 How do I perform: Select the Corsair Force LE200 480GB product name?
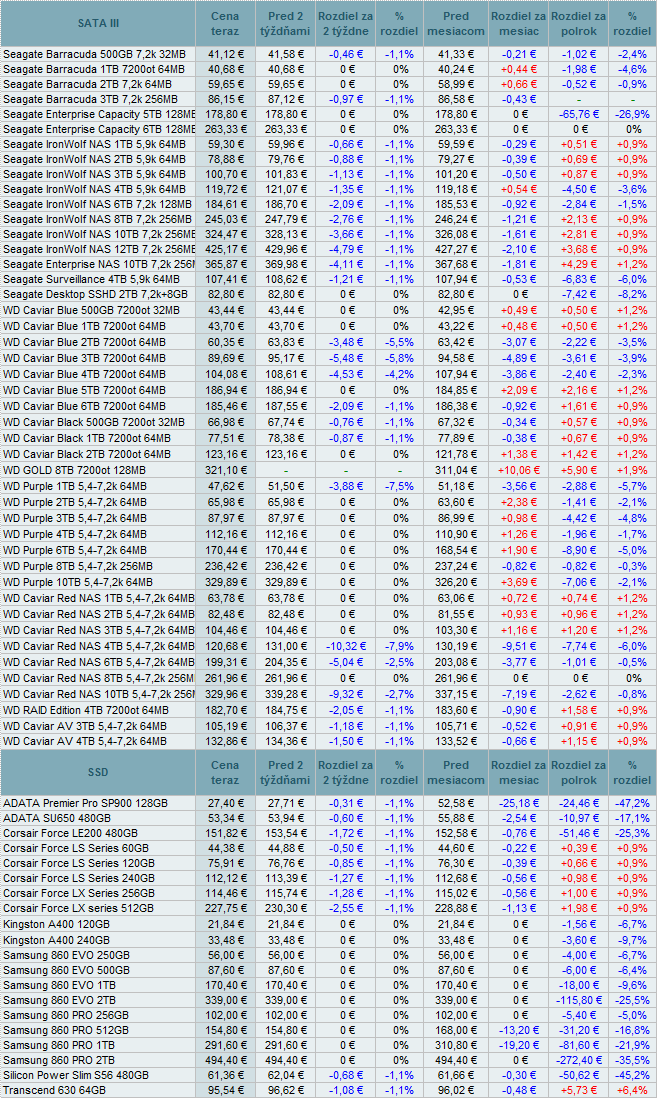pos(70,833)
